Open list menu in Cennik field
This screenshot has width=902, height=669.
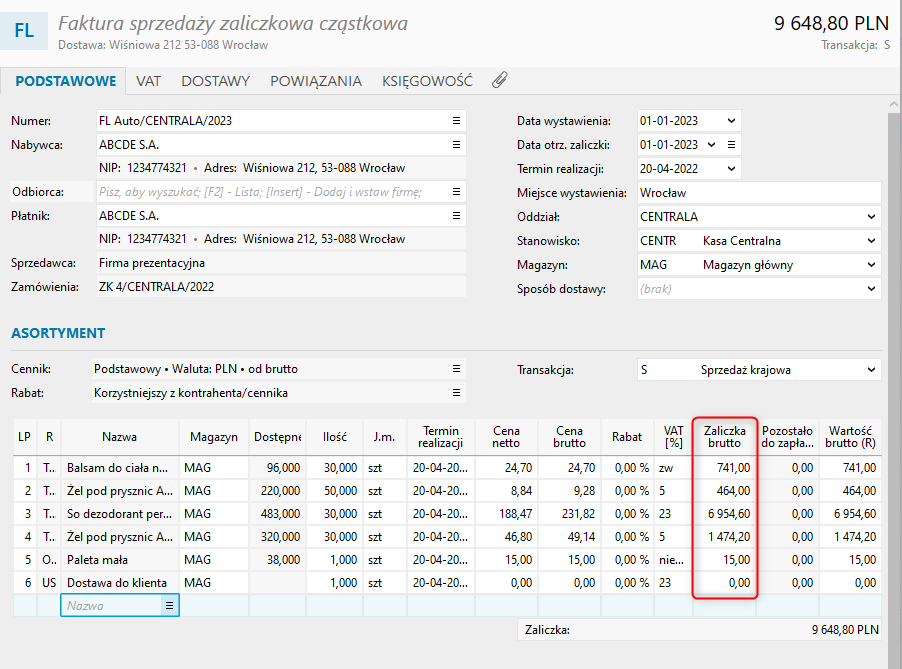click(x=456, y=369)
